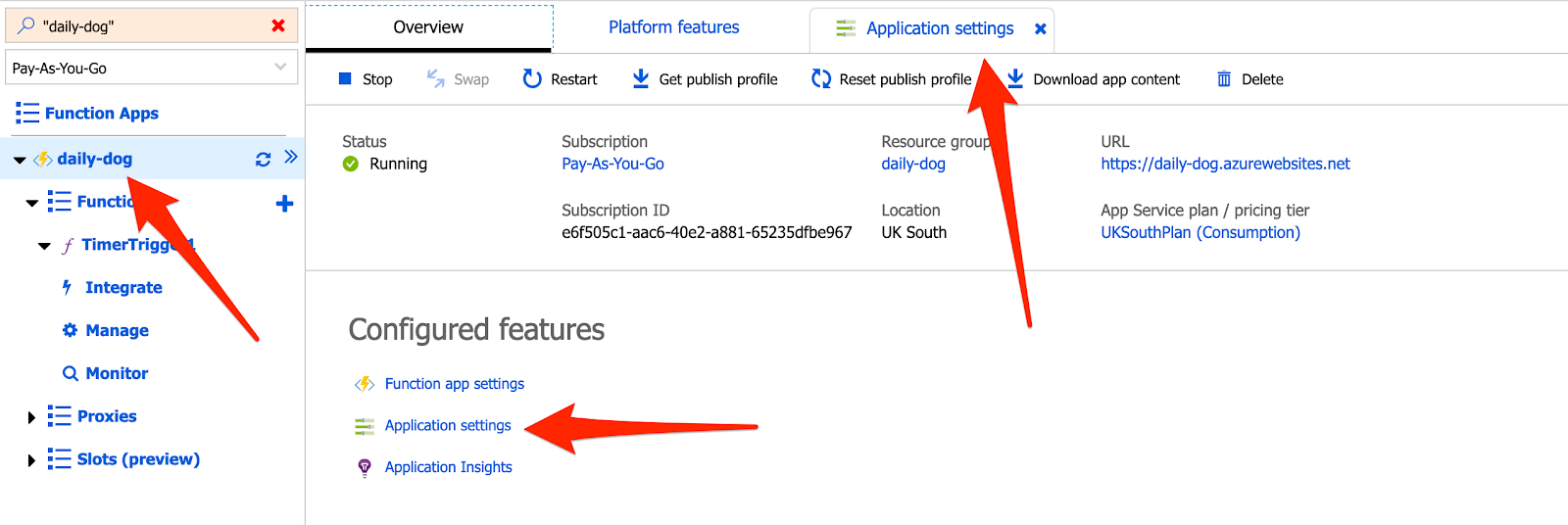Image resolution: width=1568 pixels, height=525 pixels.
Task: Click Application settings sliders icon in features
Action: (x=365, y=426)
